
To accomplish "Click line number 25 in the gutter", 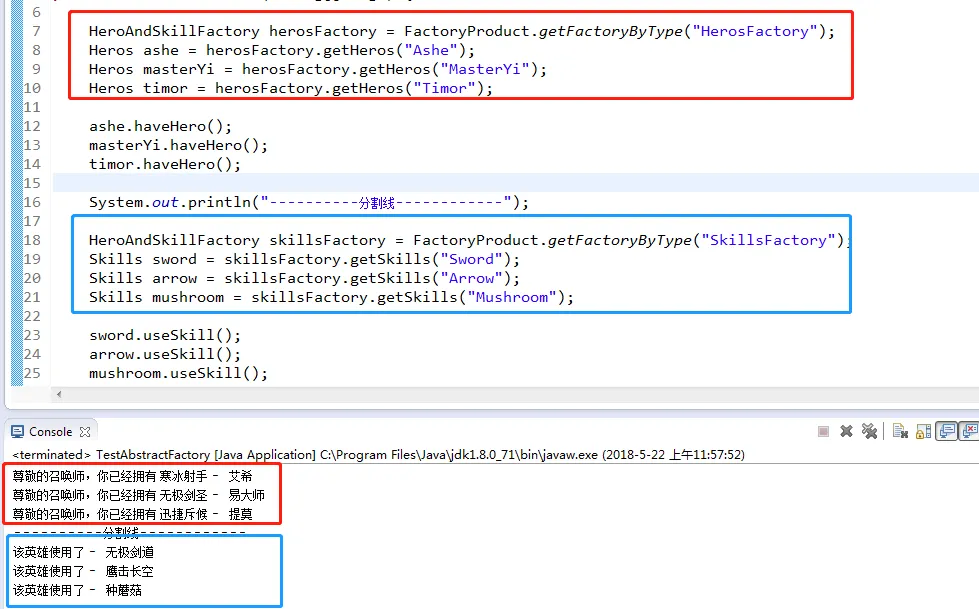I will 32,374.
